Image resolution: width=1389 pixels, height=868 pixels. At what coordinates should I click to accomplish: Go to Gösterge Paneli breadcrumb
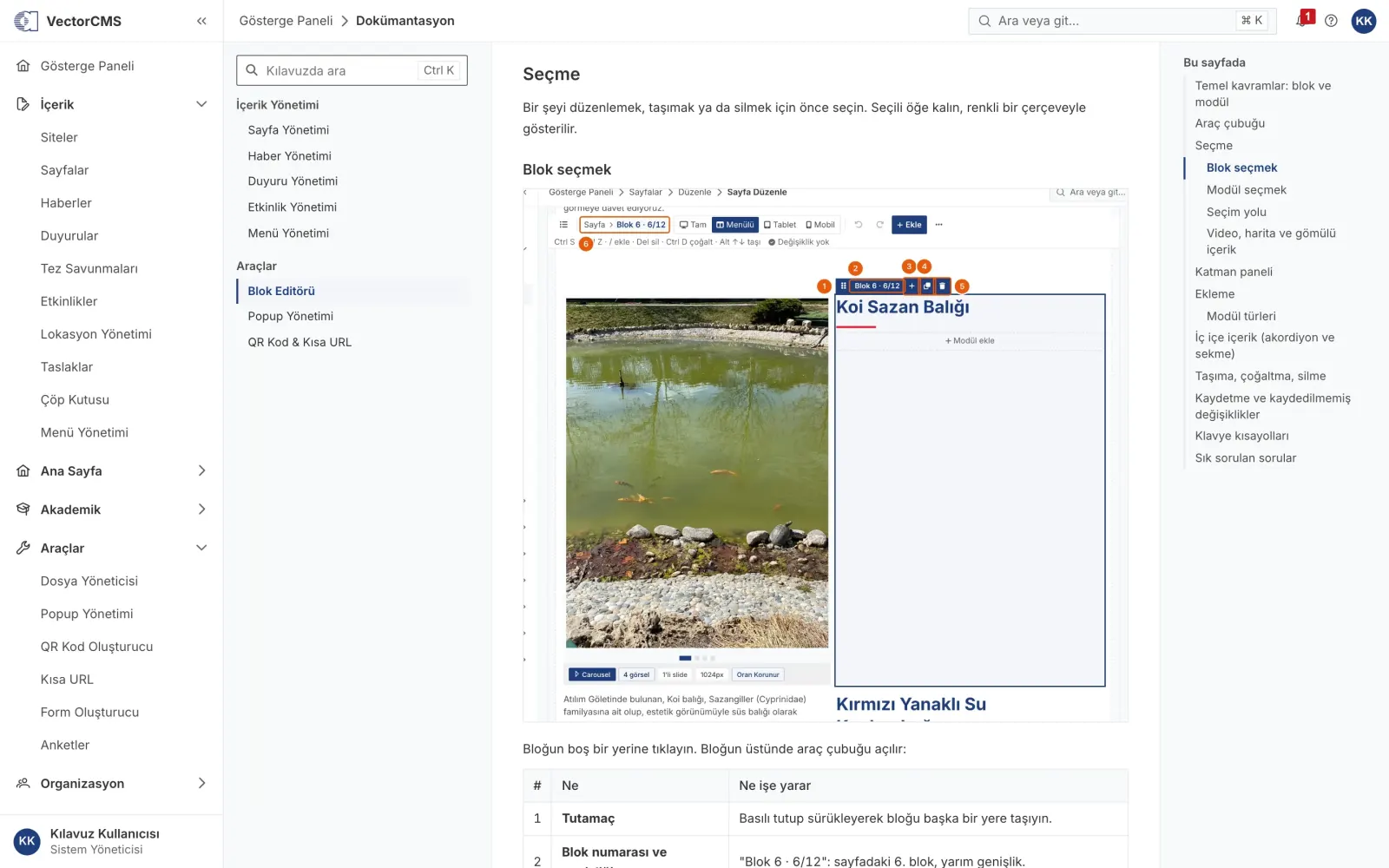(x=286, y=21)
